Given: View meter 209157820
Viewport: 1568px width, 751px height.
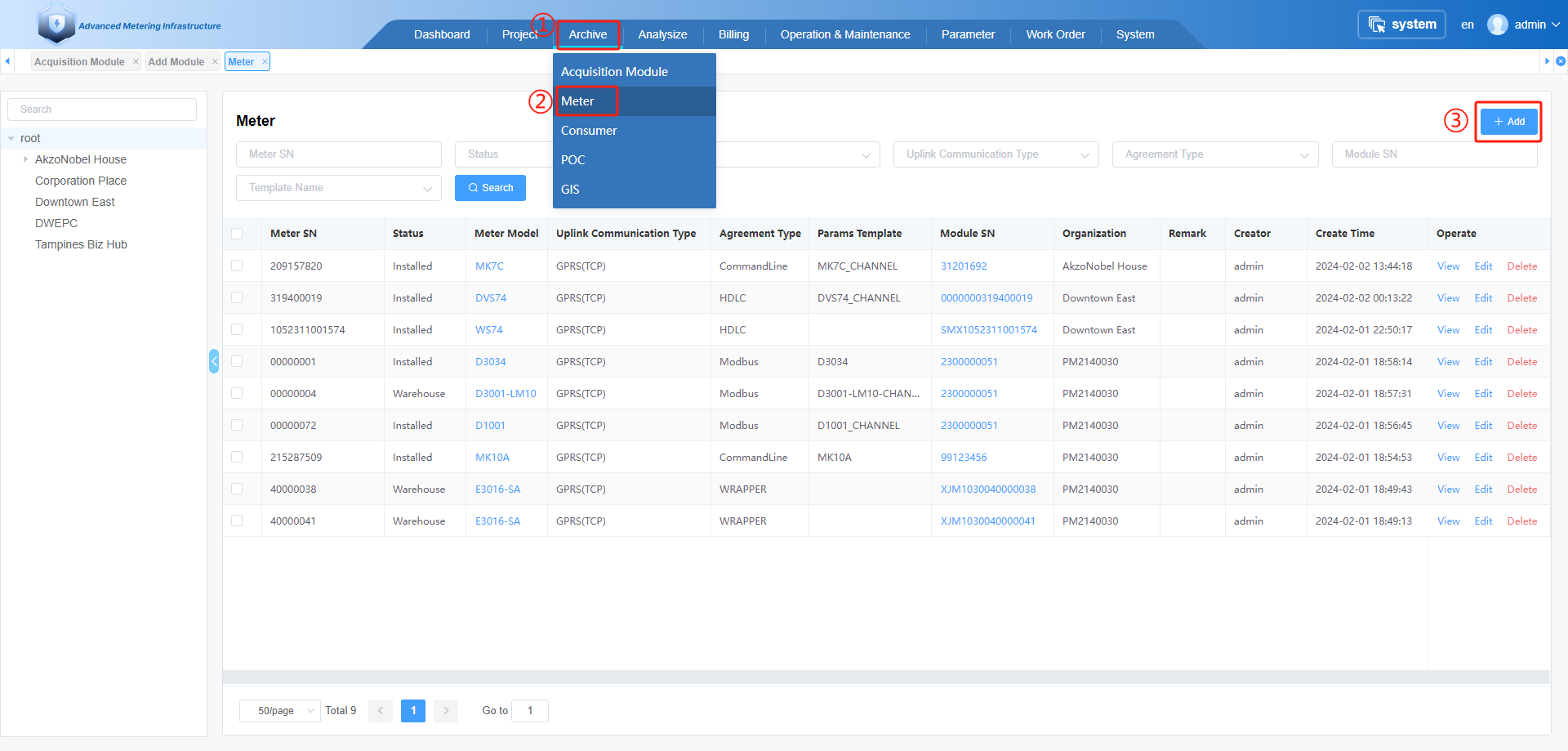Looking at the screenshot, I should pyautogui.click(x=1448, y=266).
